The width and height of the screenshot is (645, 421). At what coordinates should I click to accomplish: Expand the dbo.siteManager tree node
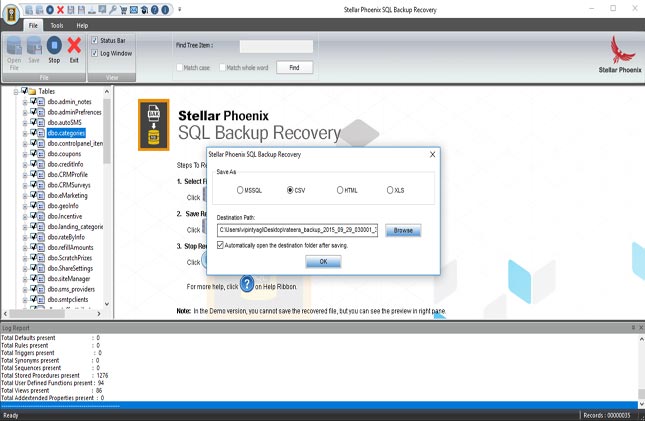click(25, 279)
